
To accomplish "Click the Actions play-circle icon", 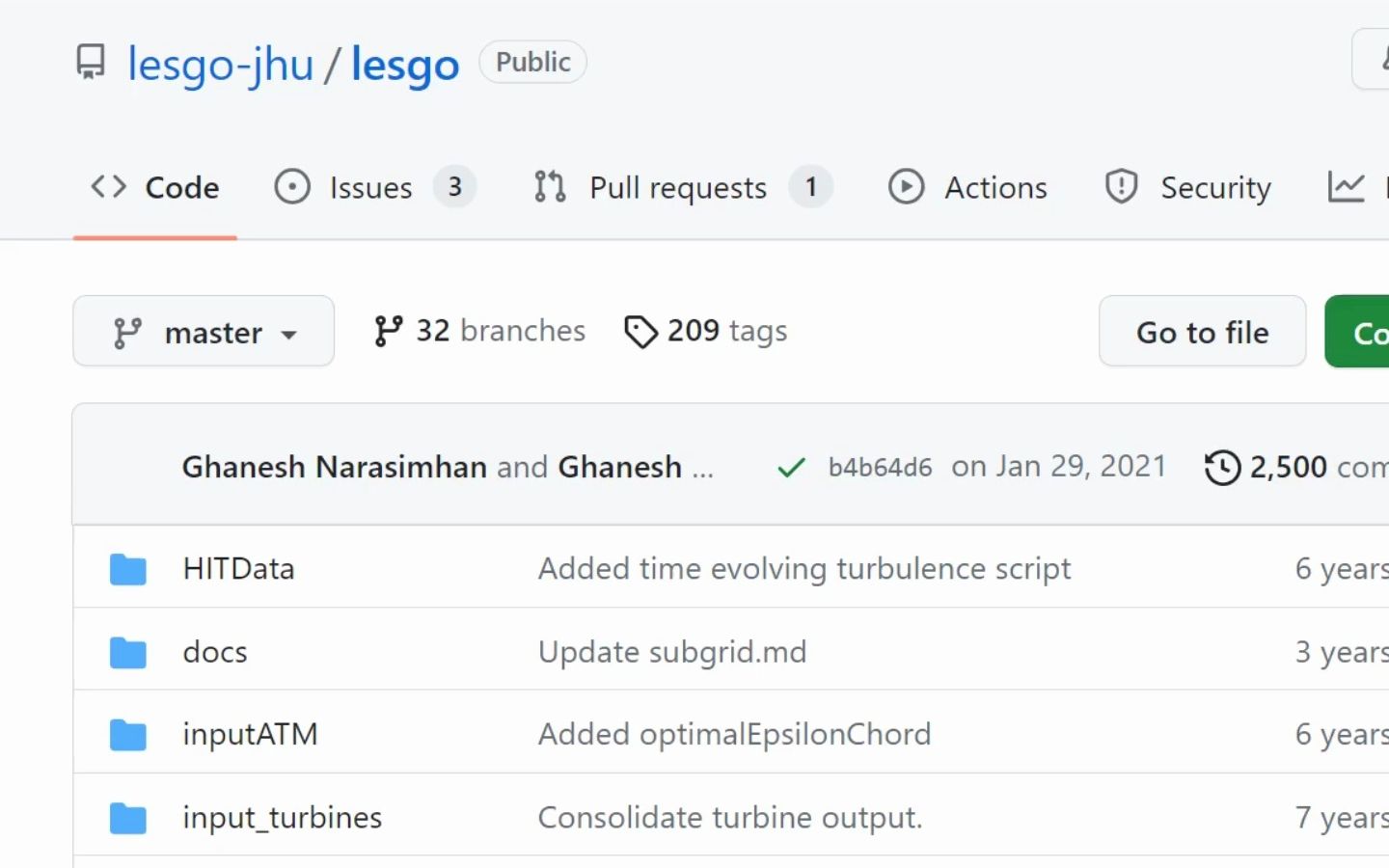I will point(906,186).
